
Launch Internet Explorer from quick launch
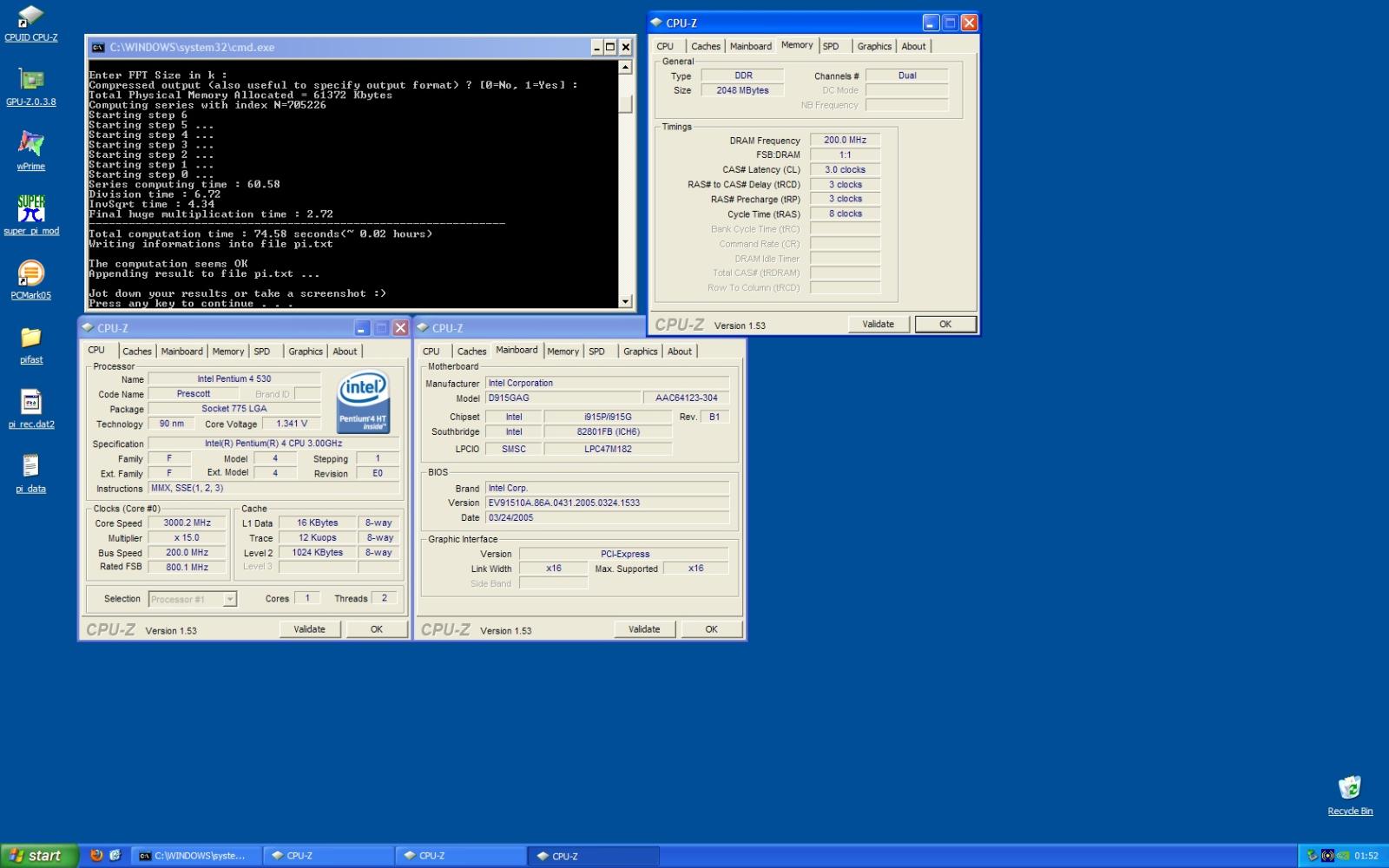(x=115, y=856)
